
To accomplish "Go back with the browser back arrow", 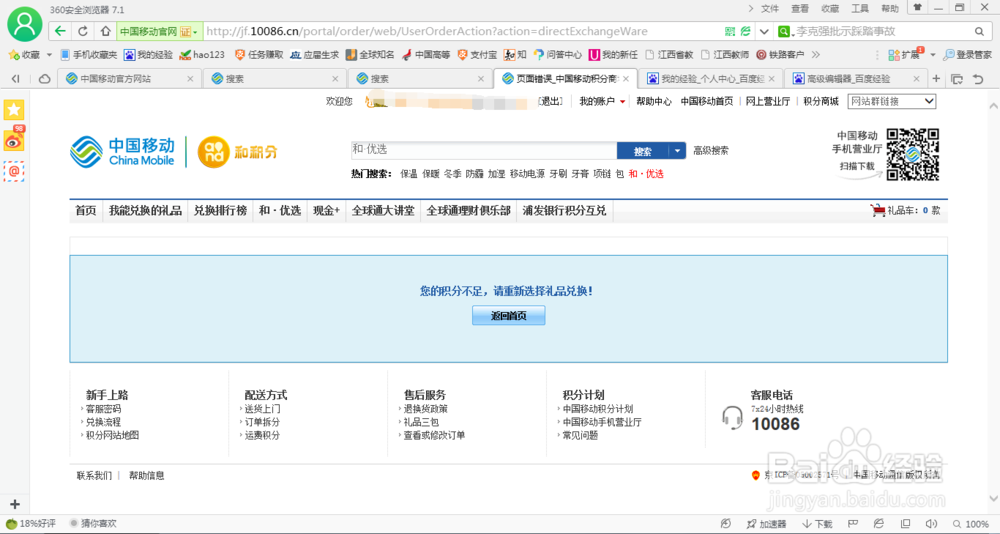I will coord(60,31).
